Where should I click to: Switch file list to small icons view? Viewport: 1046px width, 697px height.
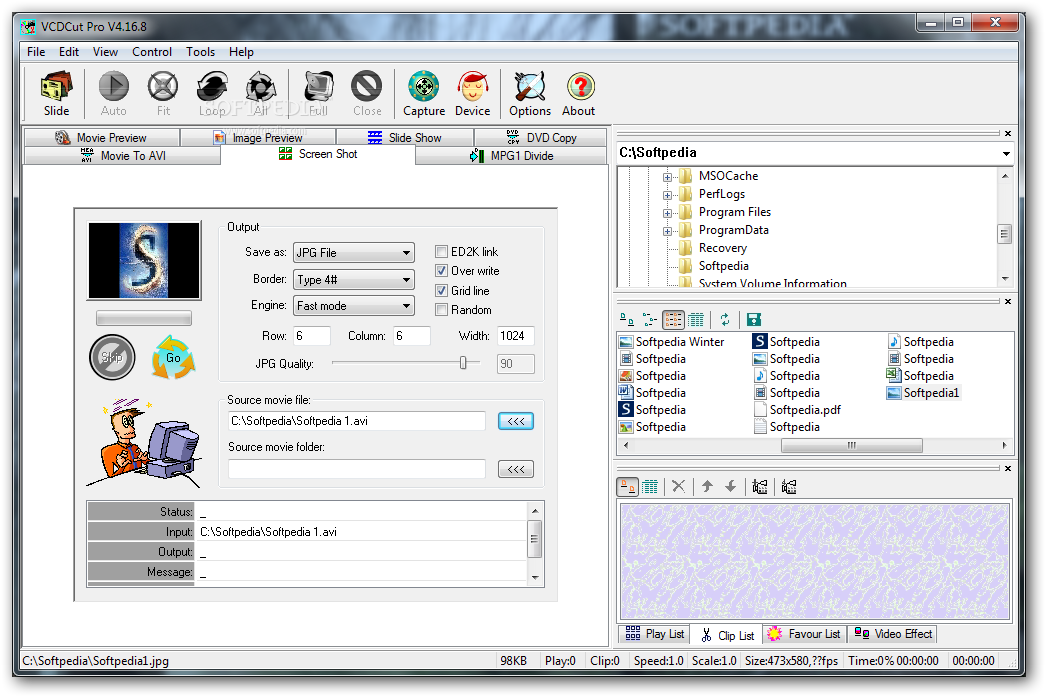(x=650, y=320)
